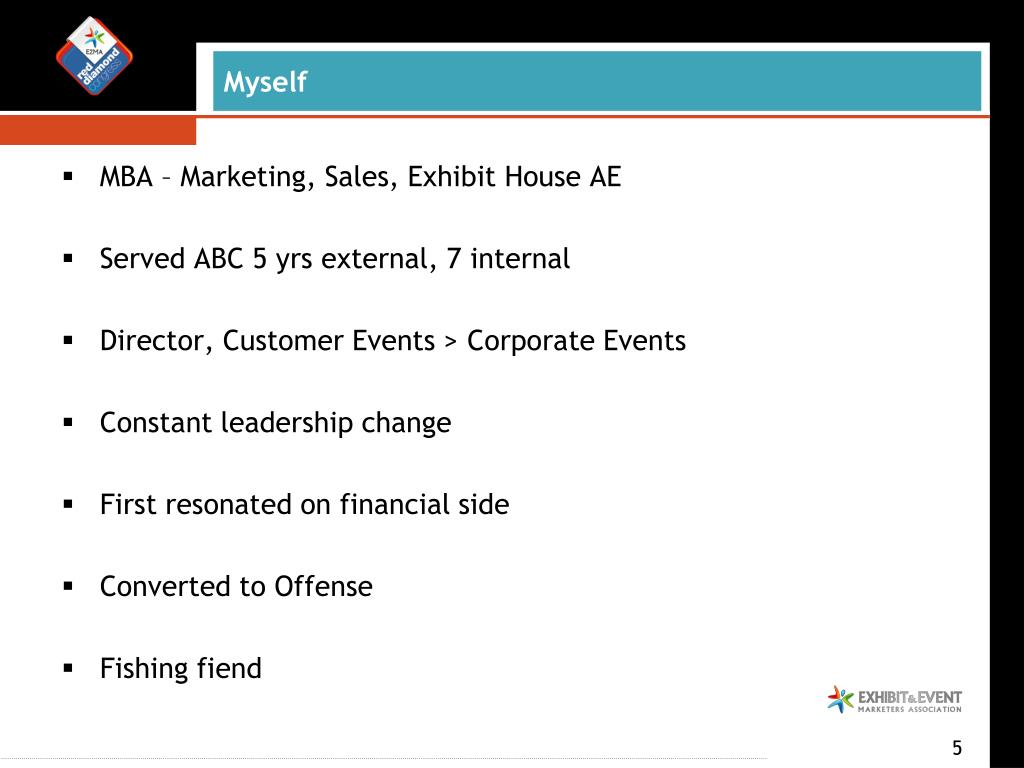Click the bullet marker before MBA line
Viewport: 1024px width, 768px height.
click(69, 177)
